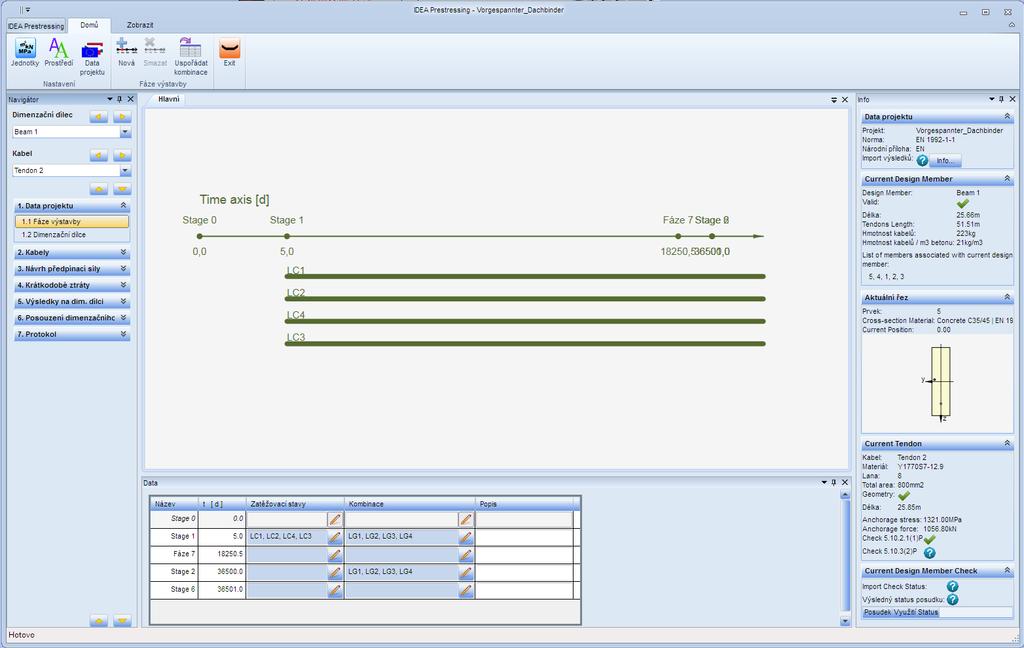
Task: Collapse Current Design Member info group
Action: tap(1006, 178)
